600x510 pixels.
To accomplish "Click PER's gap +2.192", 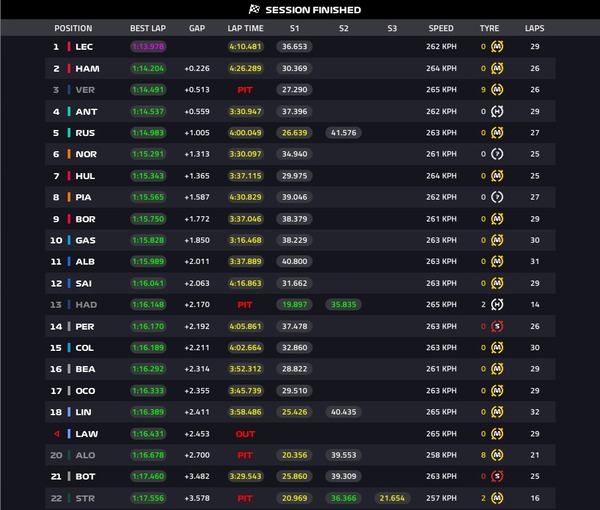I will (x=197, y=326).
